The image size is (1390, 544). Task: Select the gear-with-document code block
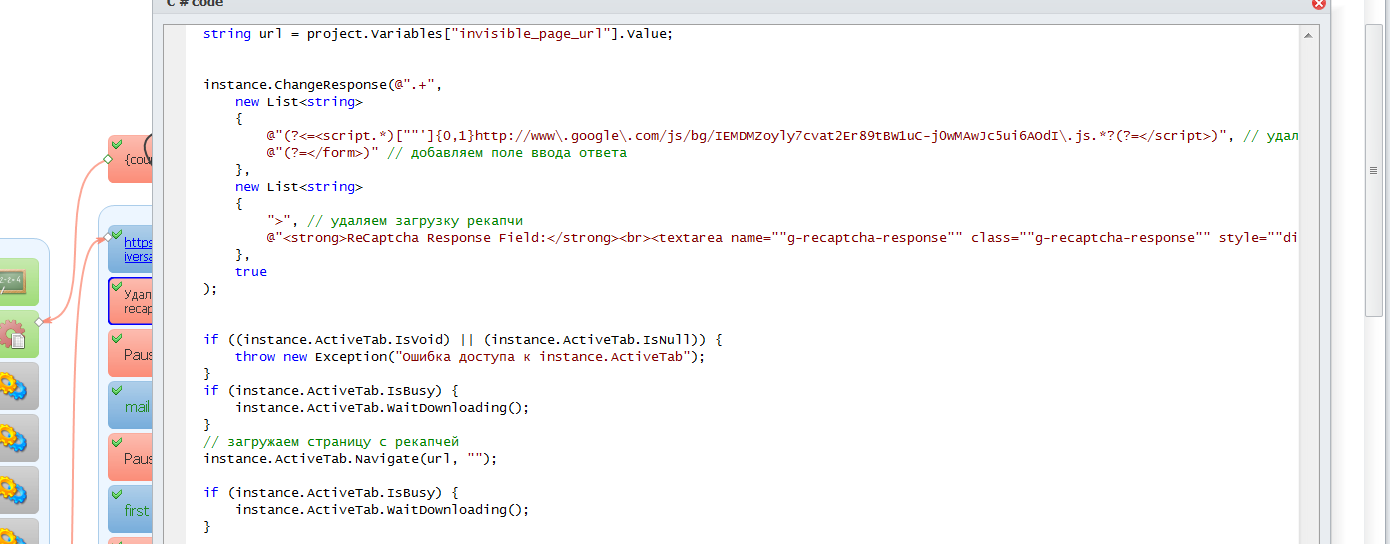[x=17, y=334]
